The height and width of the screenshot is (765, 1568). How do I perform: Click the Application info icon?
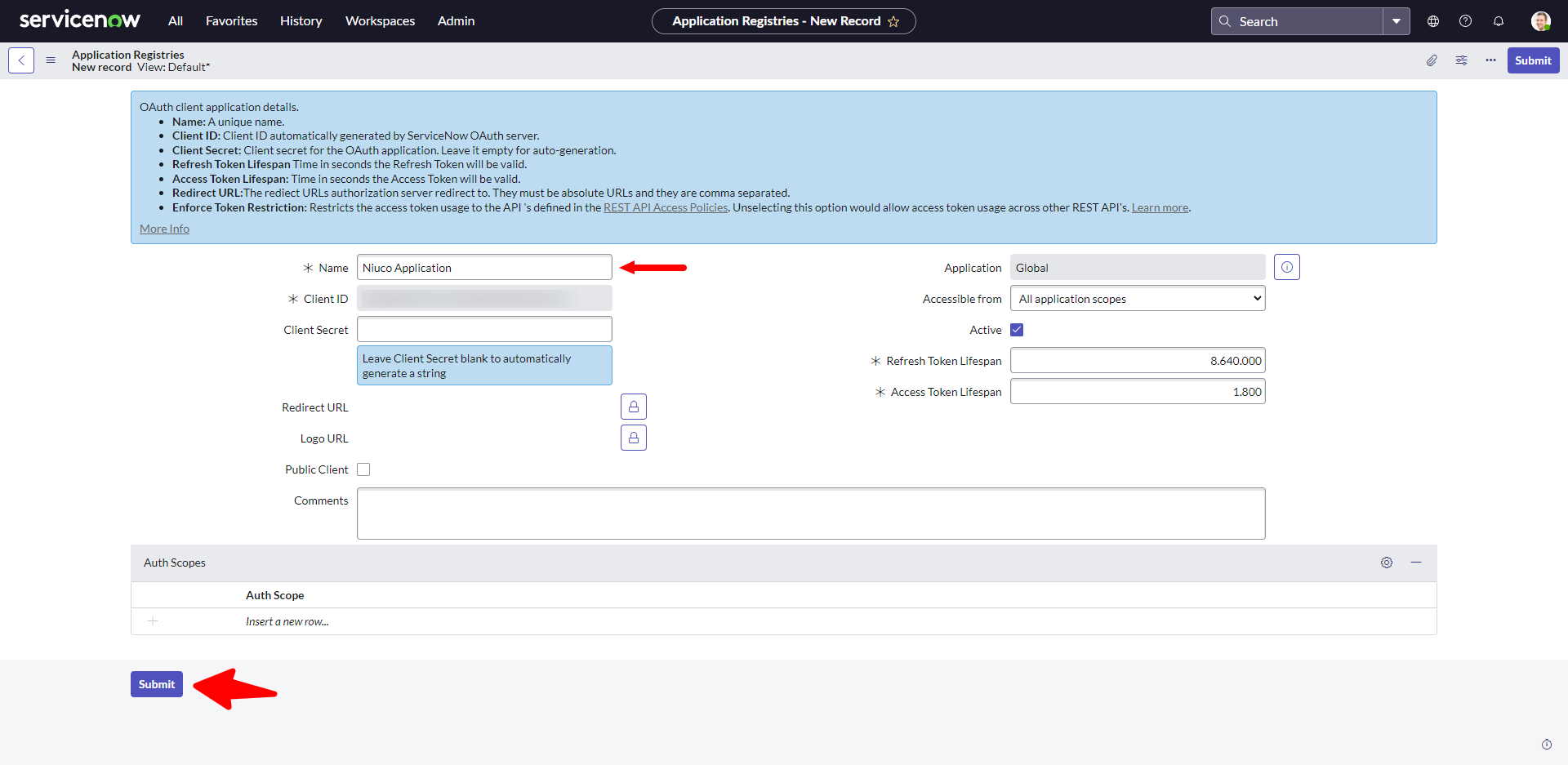pos(1287,267)
